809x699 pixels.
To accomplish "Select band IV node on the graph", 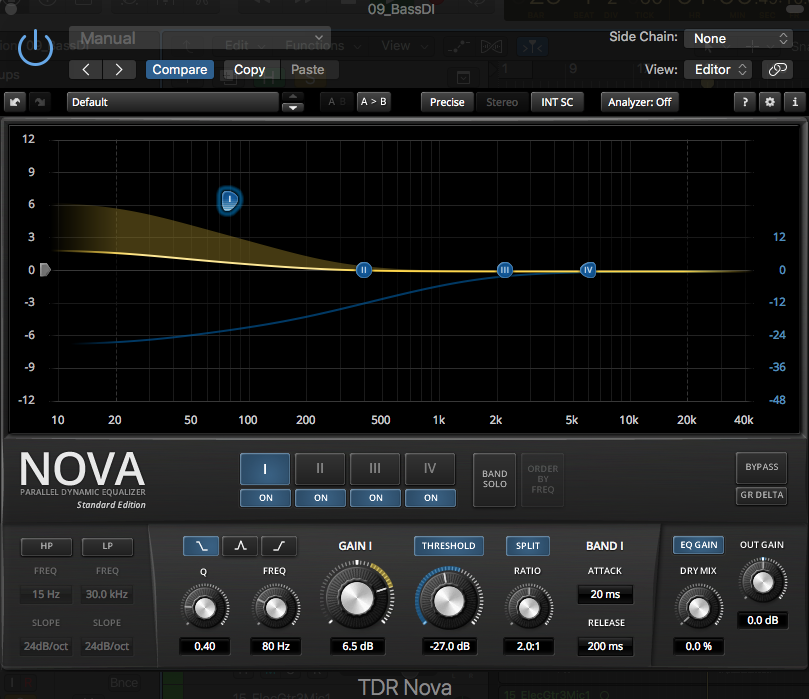I will click(x=588, y=270).
